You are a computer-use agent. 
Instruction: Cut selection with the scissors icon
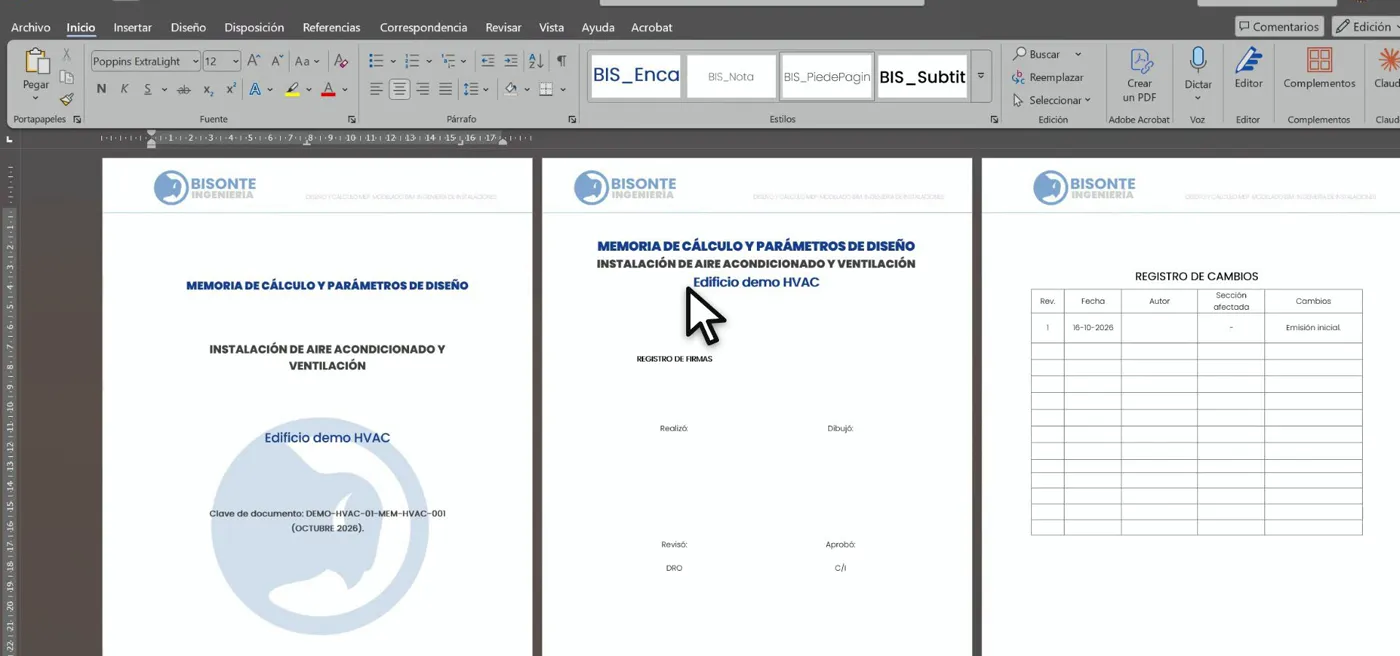[67, 55]
